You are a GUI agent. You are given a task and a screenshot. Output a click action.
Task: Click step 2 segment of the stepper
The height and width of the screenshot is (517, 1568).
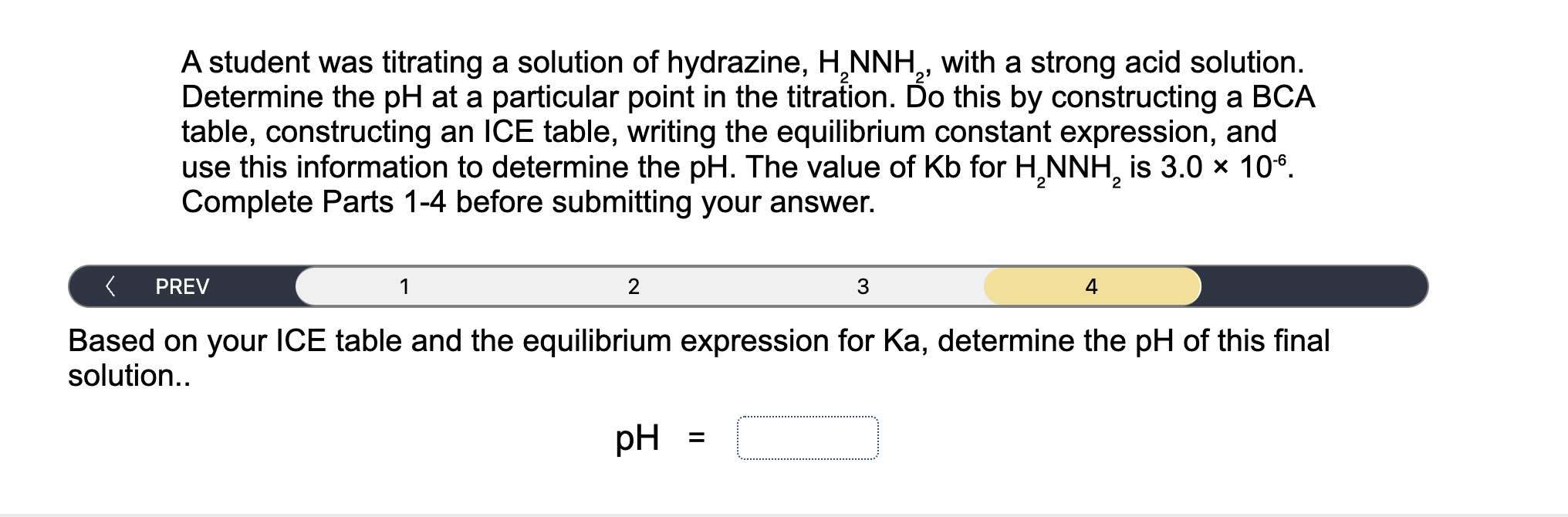click(633, 286)
